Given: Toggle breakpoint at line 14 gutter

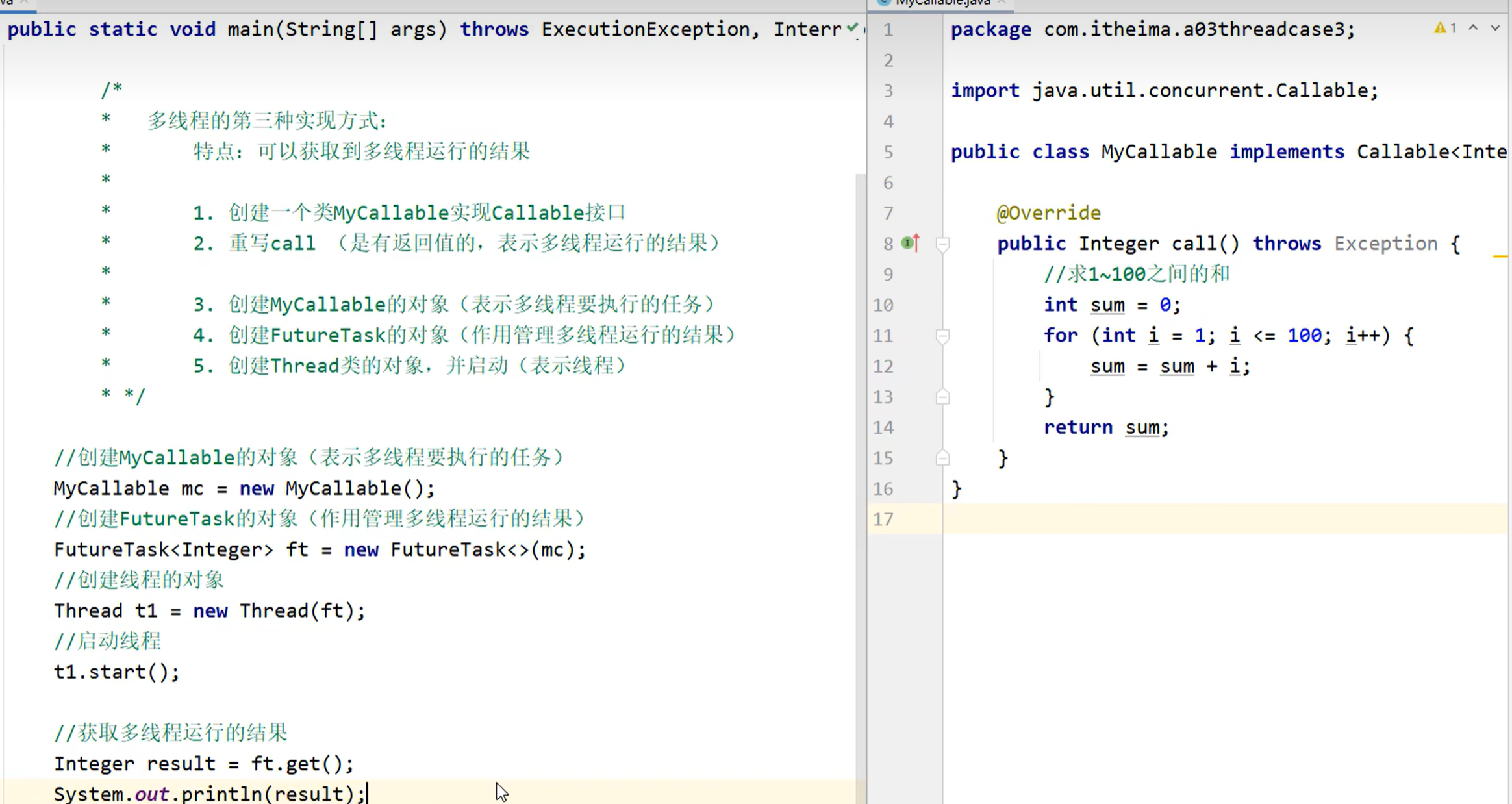Looking at the screenshot, I should [911, 427].
